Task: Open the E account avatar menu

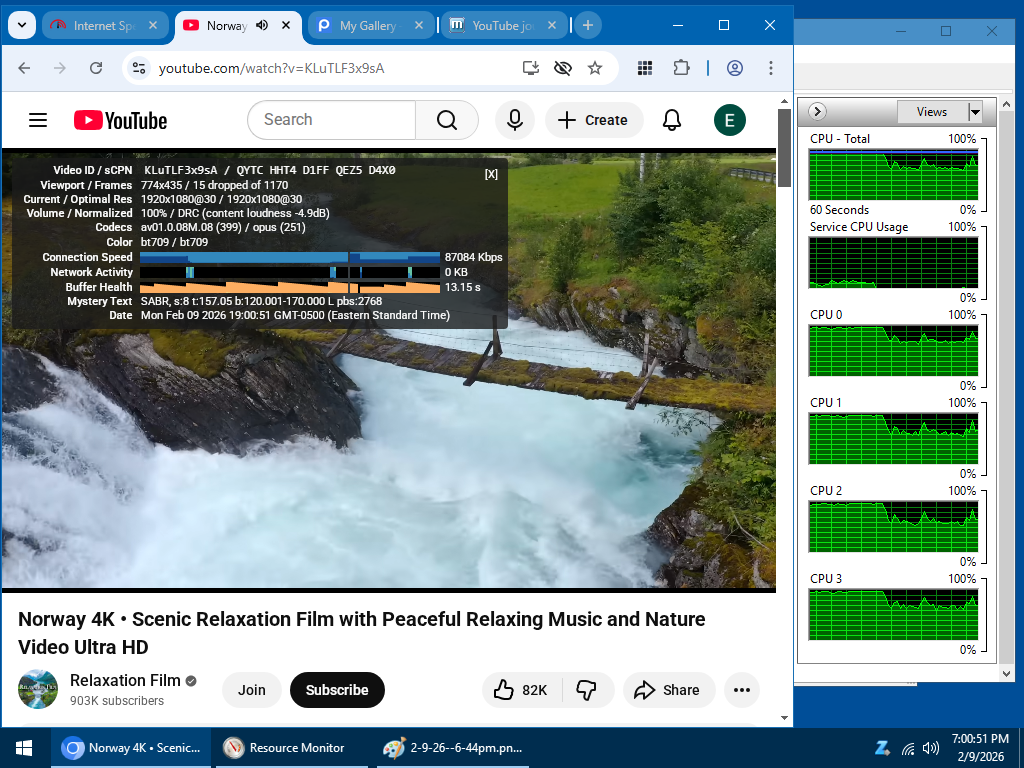Action: (x=729, y=120)
